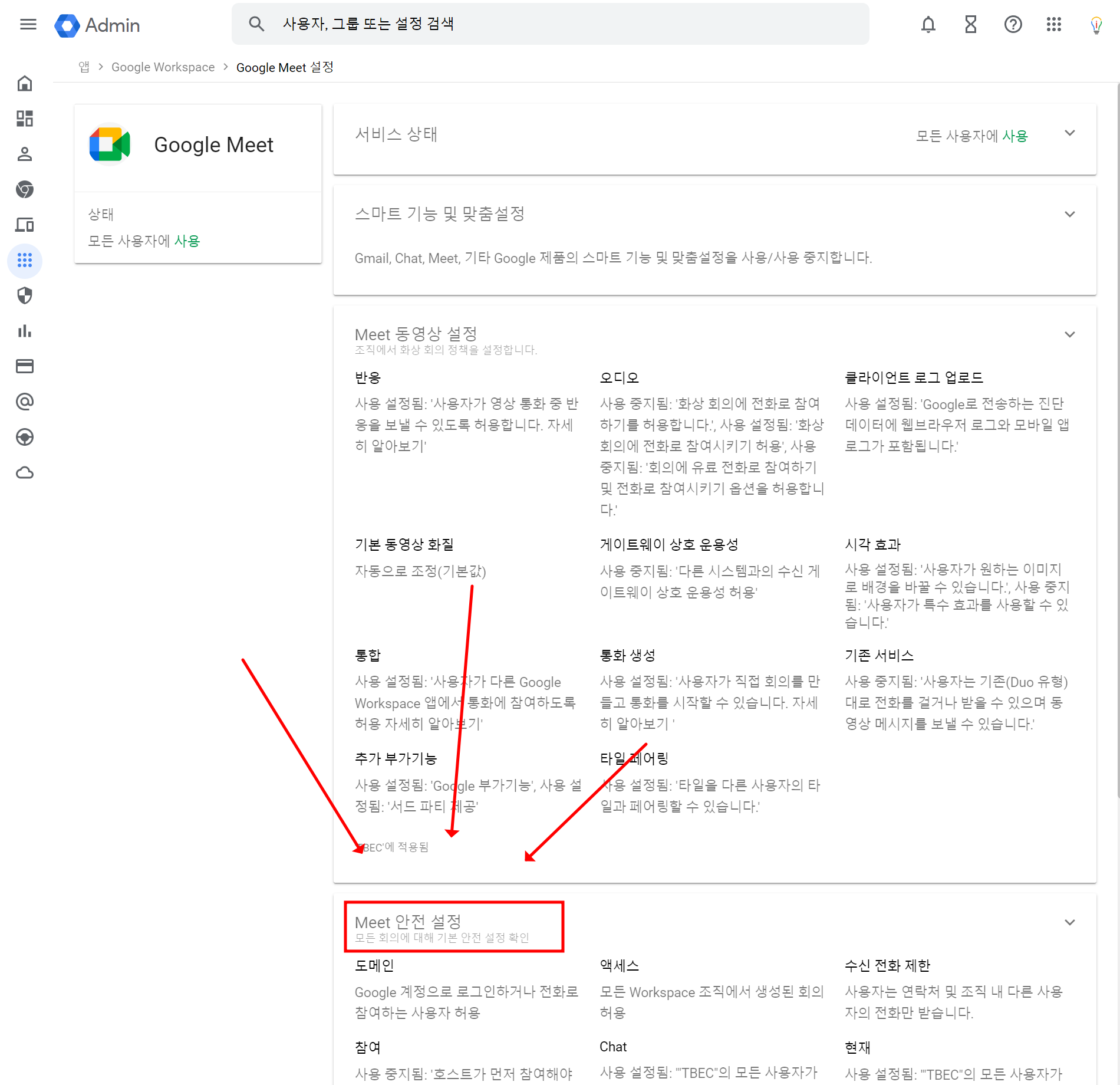This screenshot has width=1120, height=1085.
Task: Click the search field for users and settings
Action: (x=550, y=24)
